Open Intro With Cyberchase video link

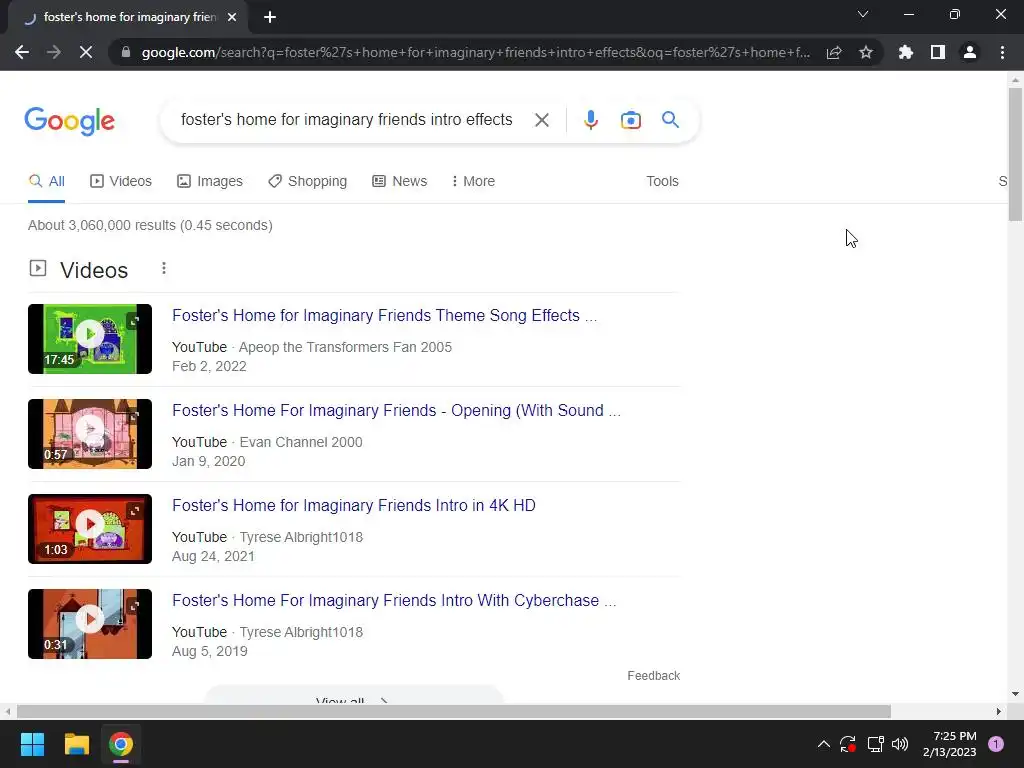pyautogui.click(x=394, y=601)
